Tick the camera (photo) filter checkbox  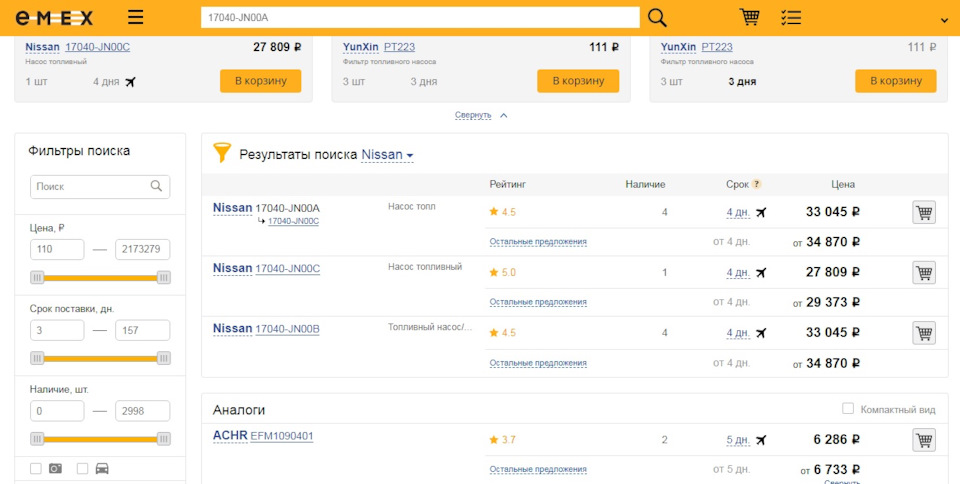(36, 468)
